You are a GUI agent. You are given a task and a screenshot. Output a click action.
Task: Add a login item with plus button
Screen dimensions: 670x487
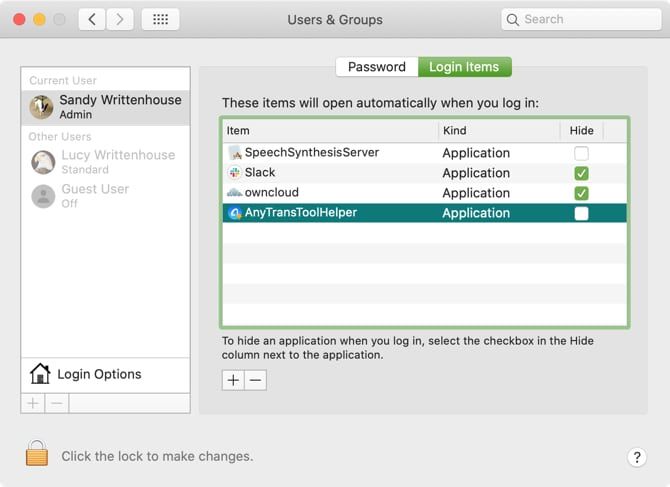[233, 380]
